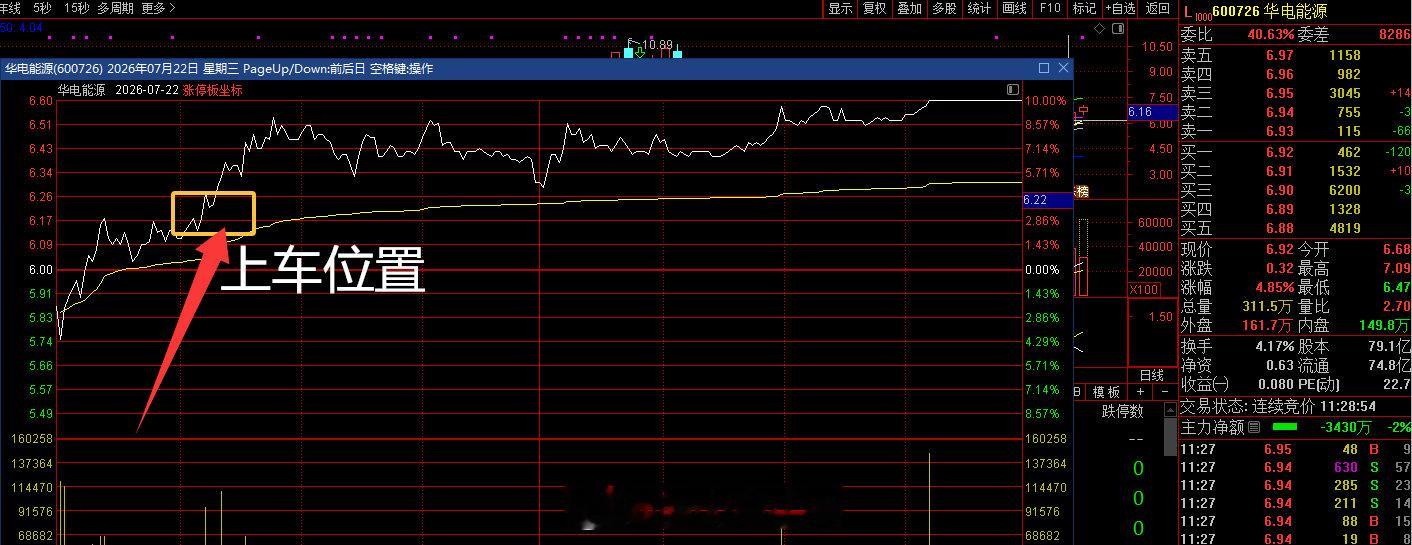Screen dimensions: 1412x545
Task: Open the 显示 menu
Action: pyautogui.click(x=840, y=8)
